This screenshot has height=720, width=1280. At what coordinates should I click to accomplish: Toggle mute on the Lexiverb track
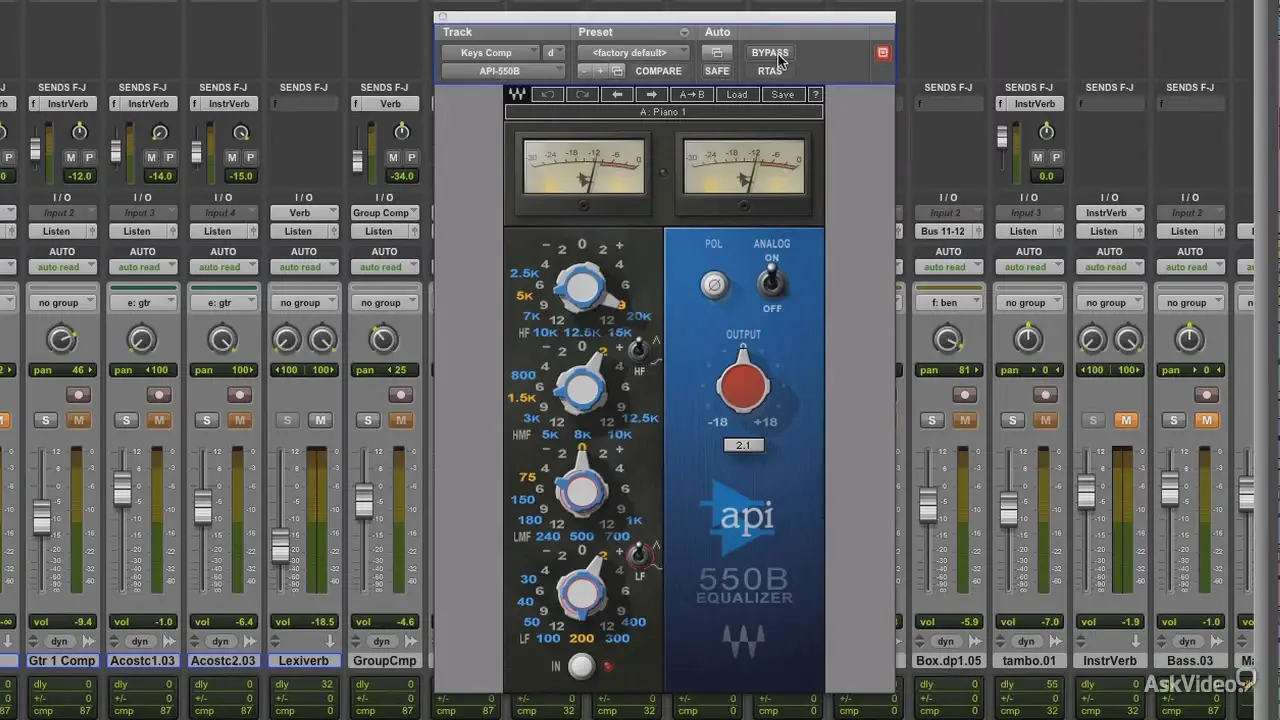coord(320,420)
